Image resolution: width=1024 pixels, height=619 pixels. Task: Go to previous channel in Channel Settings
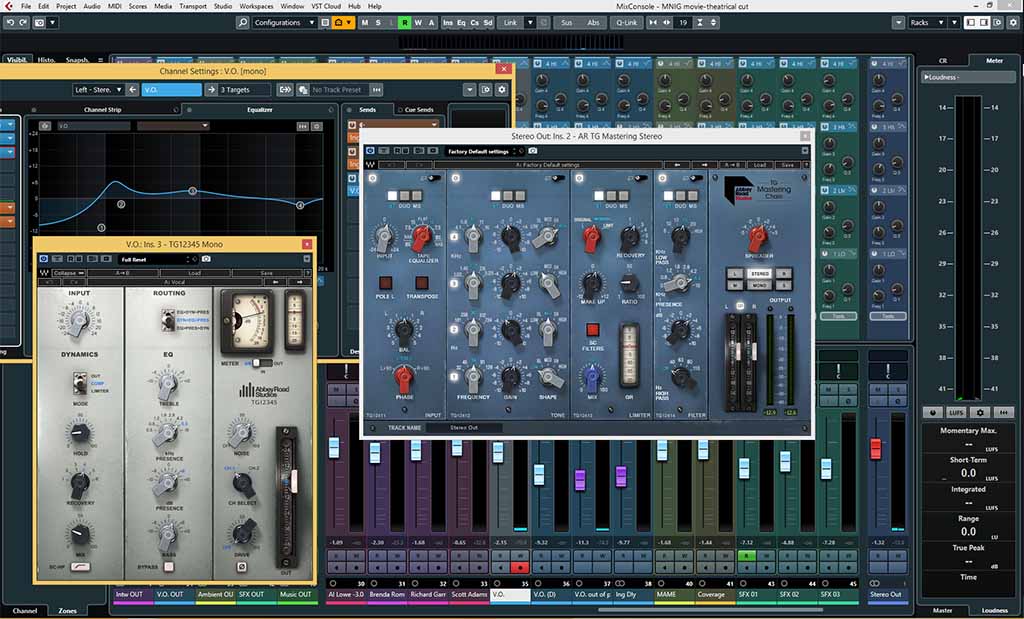133,89
